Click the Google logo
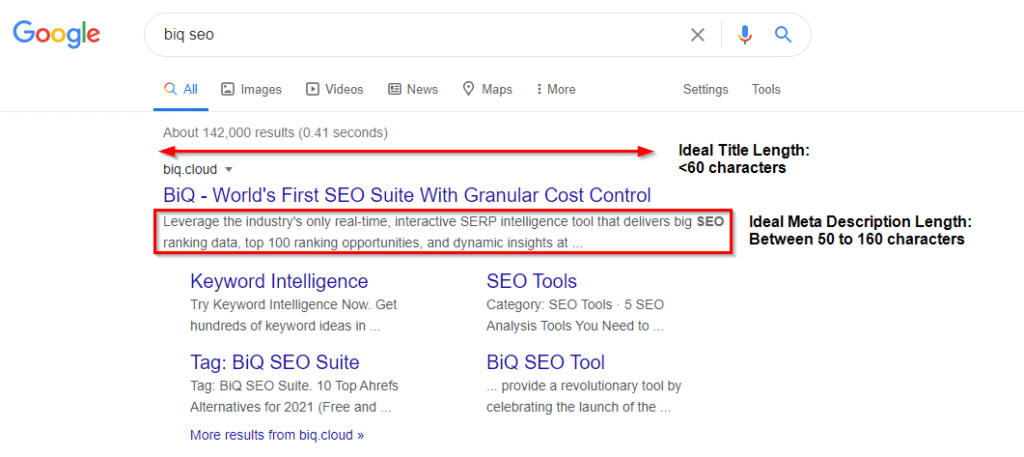 coord(56,34)
